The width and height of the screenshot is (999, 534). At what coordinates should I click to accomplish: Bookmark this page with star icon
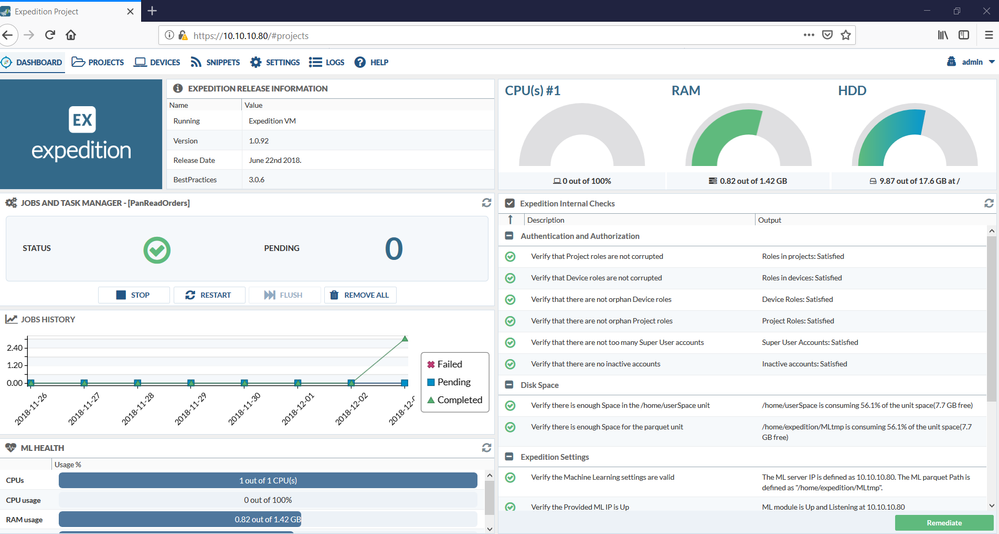coord(846,35)
